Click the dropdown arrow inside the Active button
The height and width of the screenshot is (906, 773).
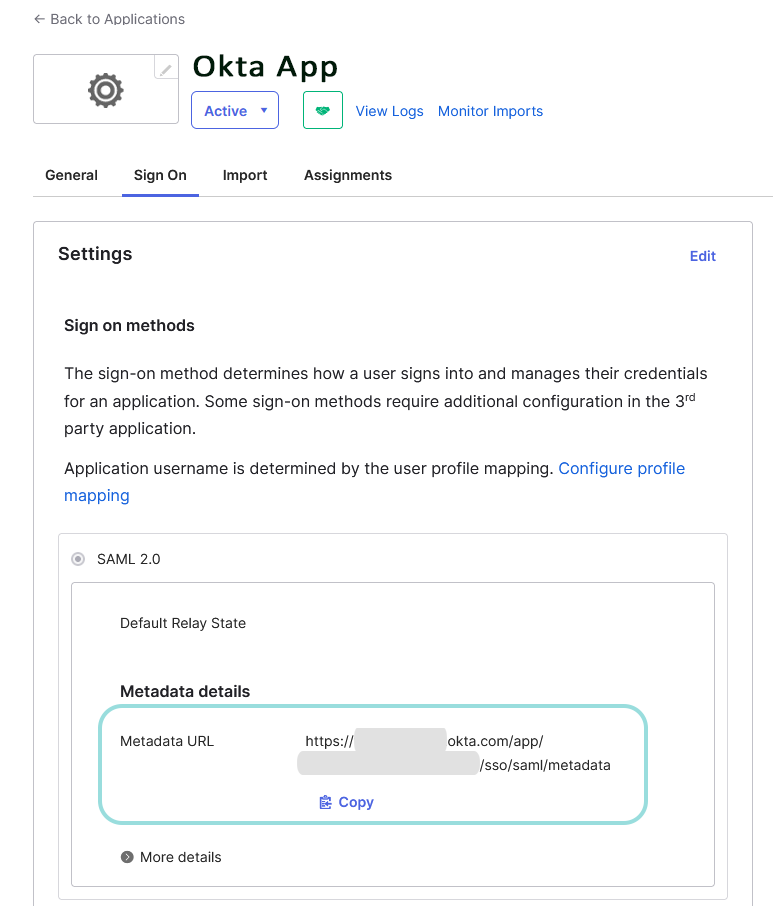[262, 110]
